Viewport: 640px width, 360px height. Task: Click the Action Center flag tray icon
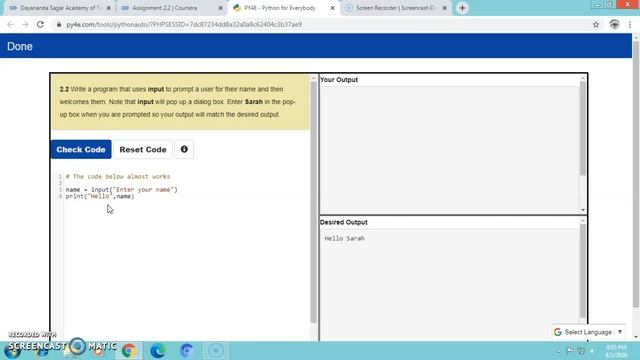pyautogui.click(x=570, y=351)
